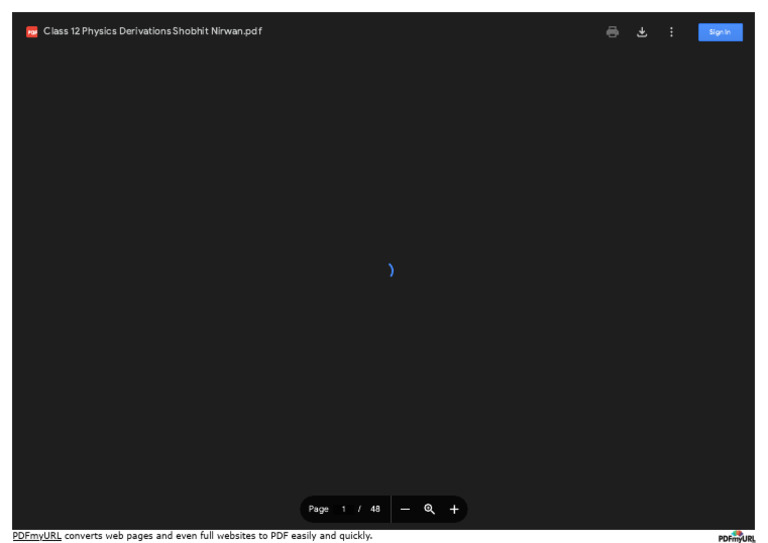Screen dimensions: 768x543
Task: Click the total page count 48
Action: [x=375, y=509]
